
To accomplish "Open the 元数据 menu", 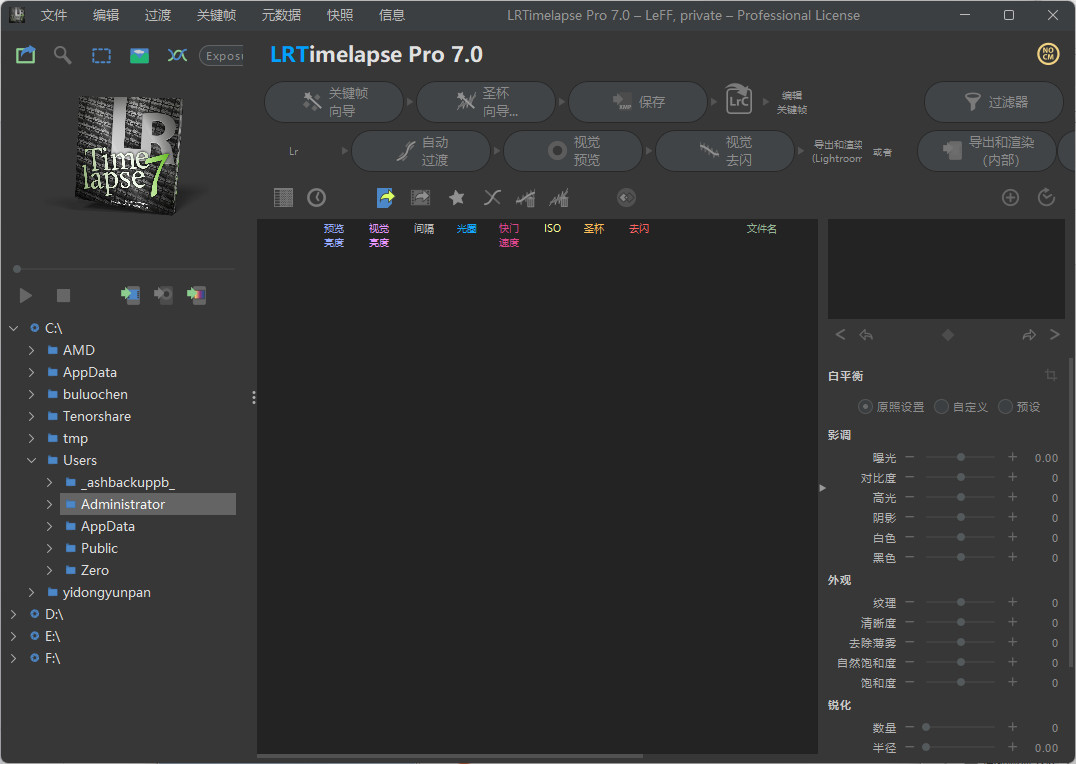I will point(281,15).
